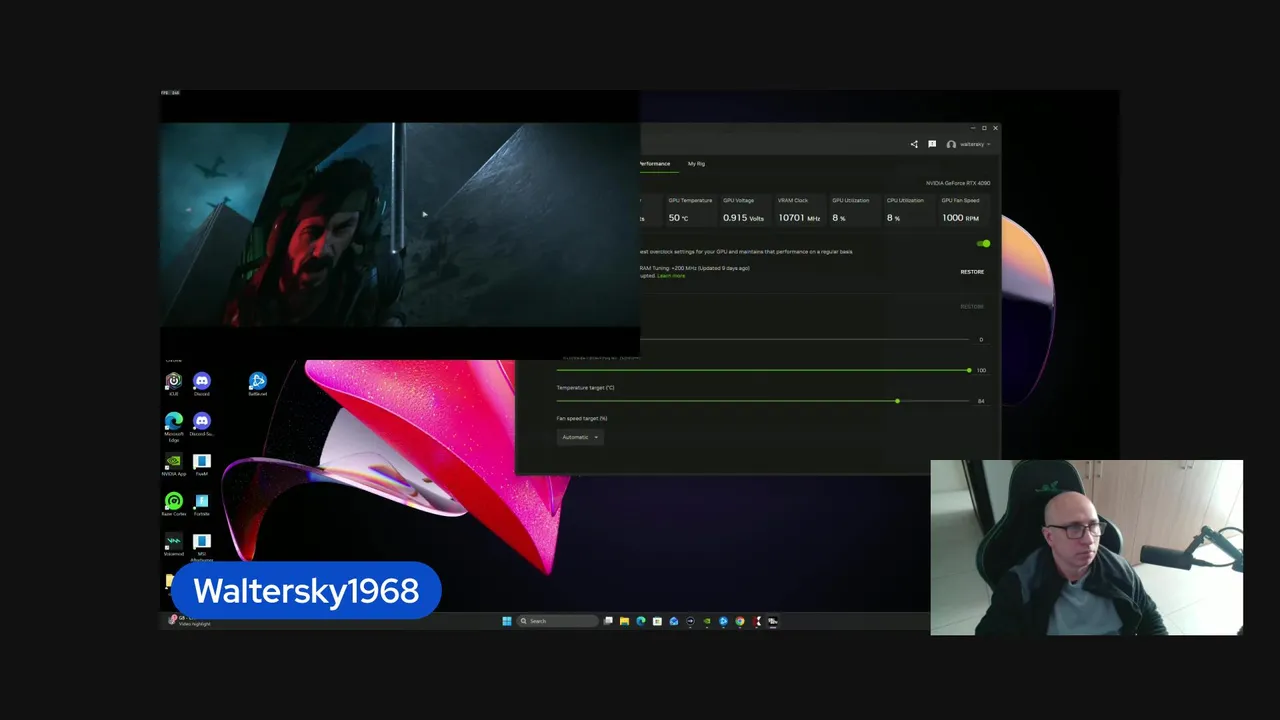
Task: Open the Fortnite desktop shortcut
Action: [202, 504]
